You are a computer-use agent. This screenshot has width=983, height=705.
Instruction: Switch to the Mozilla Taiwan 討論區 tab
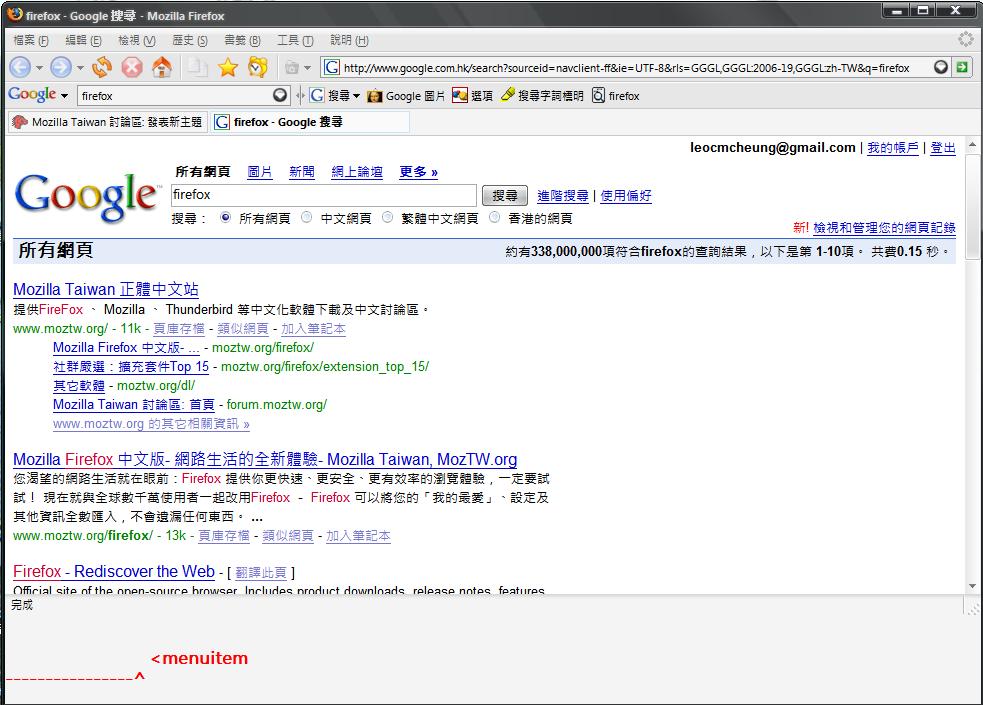click(x=107, y=122)
